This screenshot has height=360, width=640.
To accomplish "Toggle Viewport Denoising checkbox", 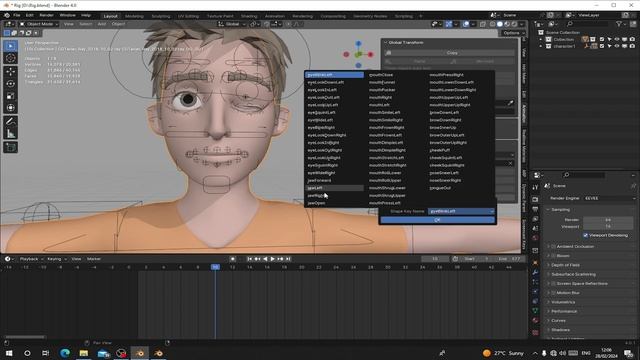I will coord(586,235).
